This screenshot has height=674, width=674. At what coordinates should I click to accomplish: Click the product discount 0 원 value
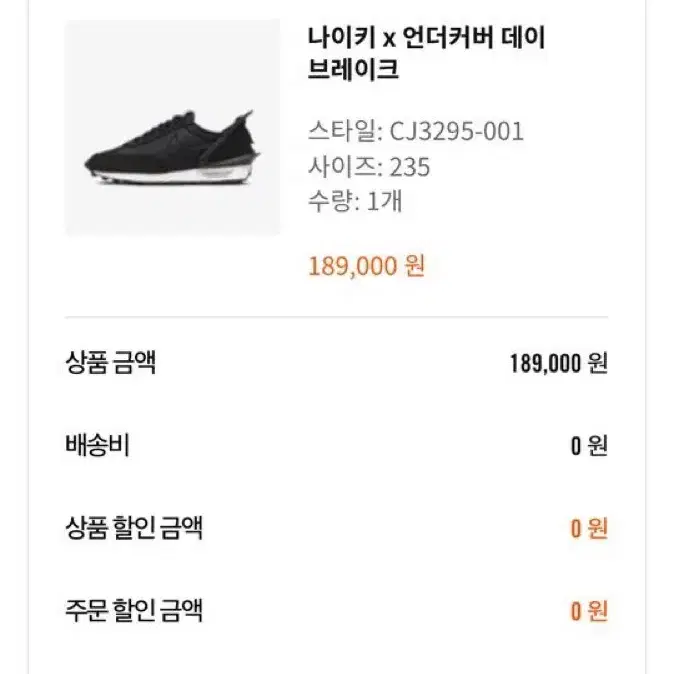(x=589, y=528)
